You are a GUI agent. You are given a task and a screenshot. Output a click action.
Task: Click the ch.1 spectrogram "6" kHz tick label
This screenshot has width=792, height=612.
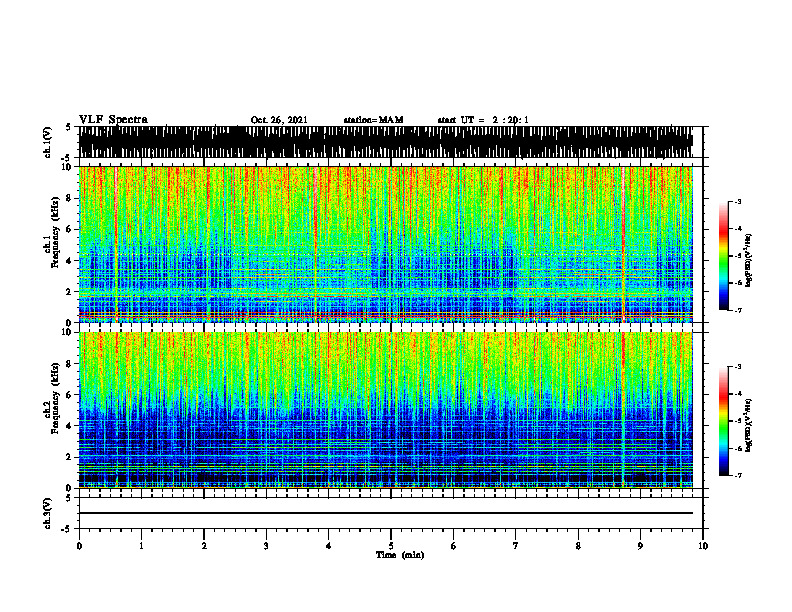tap(69, 230)
